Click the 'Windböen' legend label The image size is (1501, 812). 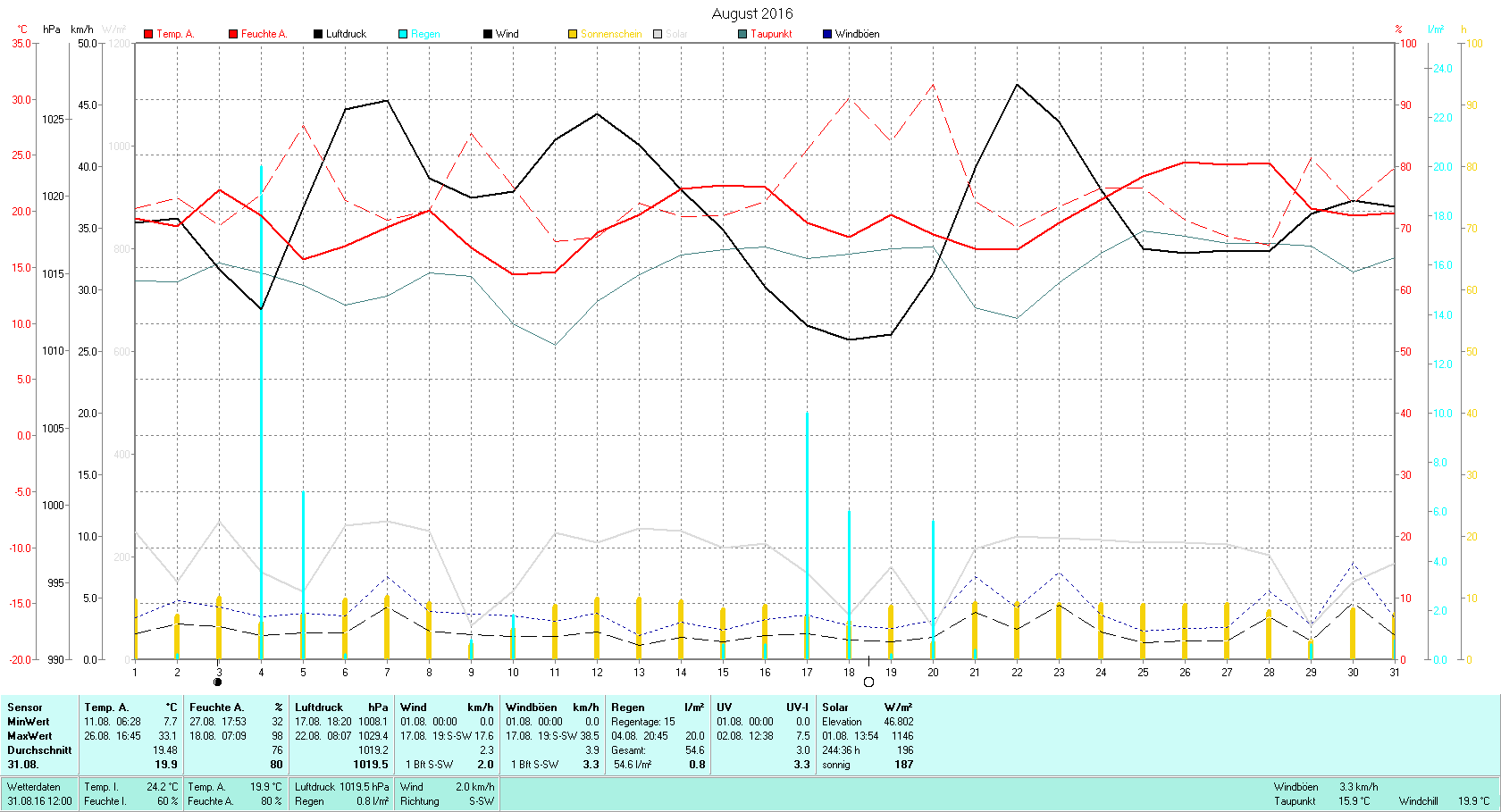pyautogui.click(x=857, y=34)
